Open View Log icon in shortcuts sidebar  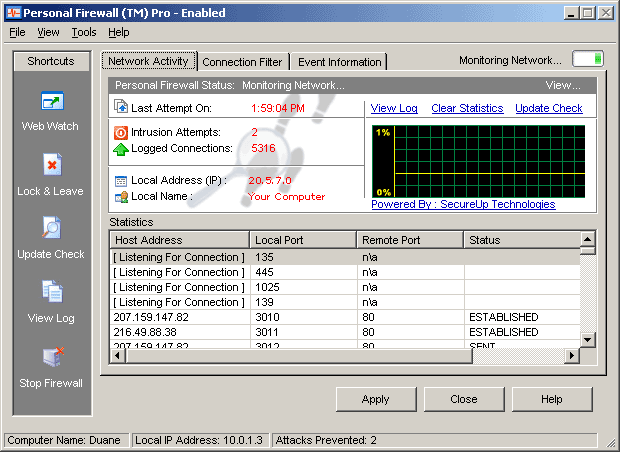pos(52,291)
